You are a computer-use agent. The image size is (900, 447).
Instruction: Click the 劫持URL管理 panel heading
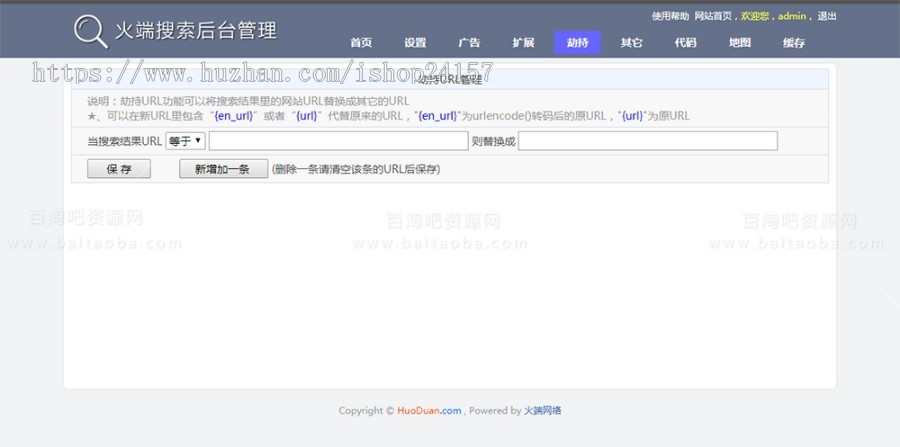[x=450, y=80]
